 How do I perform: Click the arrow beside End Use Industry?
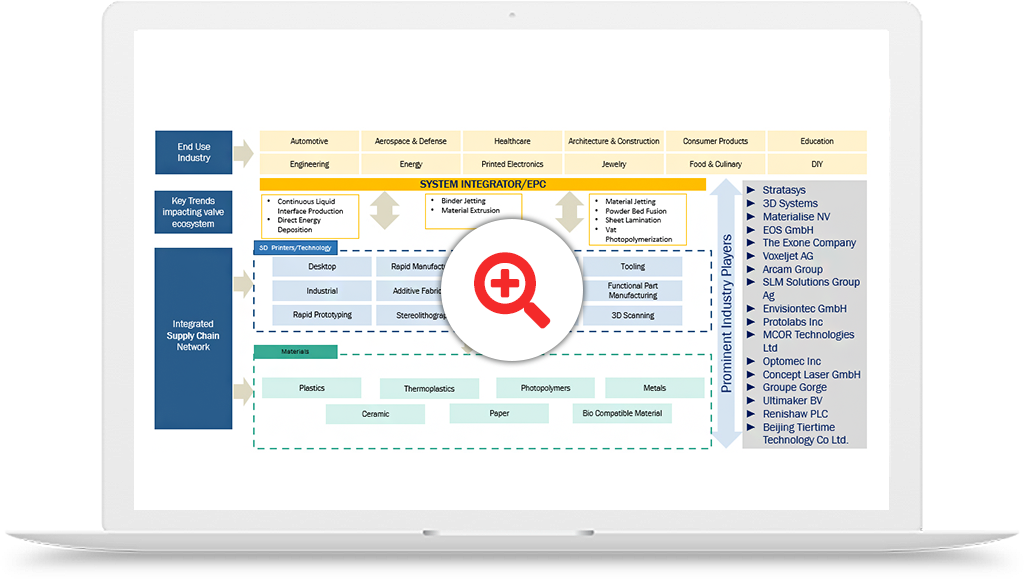(243, 153)
